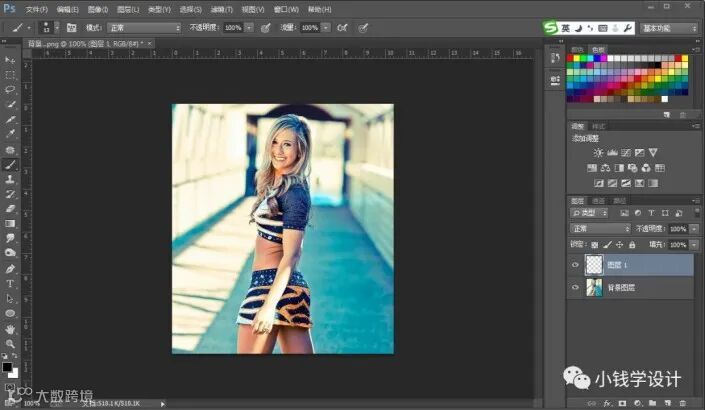Add Levels adjustment (histogram icon)
Screen dimensions: 705x410
[612, 153]
